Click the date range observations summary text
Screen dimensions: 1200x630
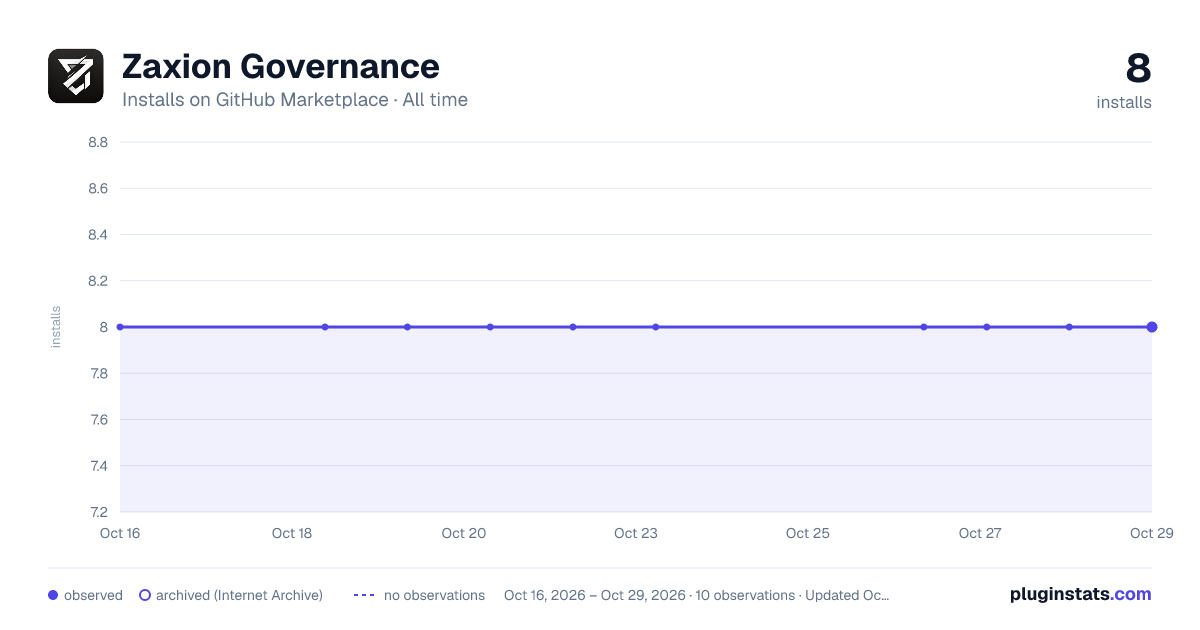tap(696, 595)
